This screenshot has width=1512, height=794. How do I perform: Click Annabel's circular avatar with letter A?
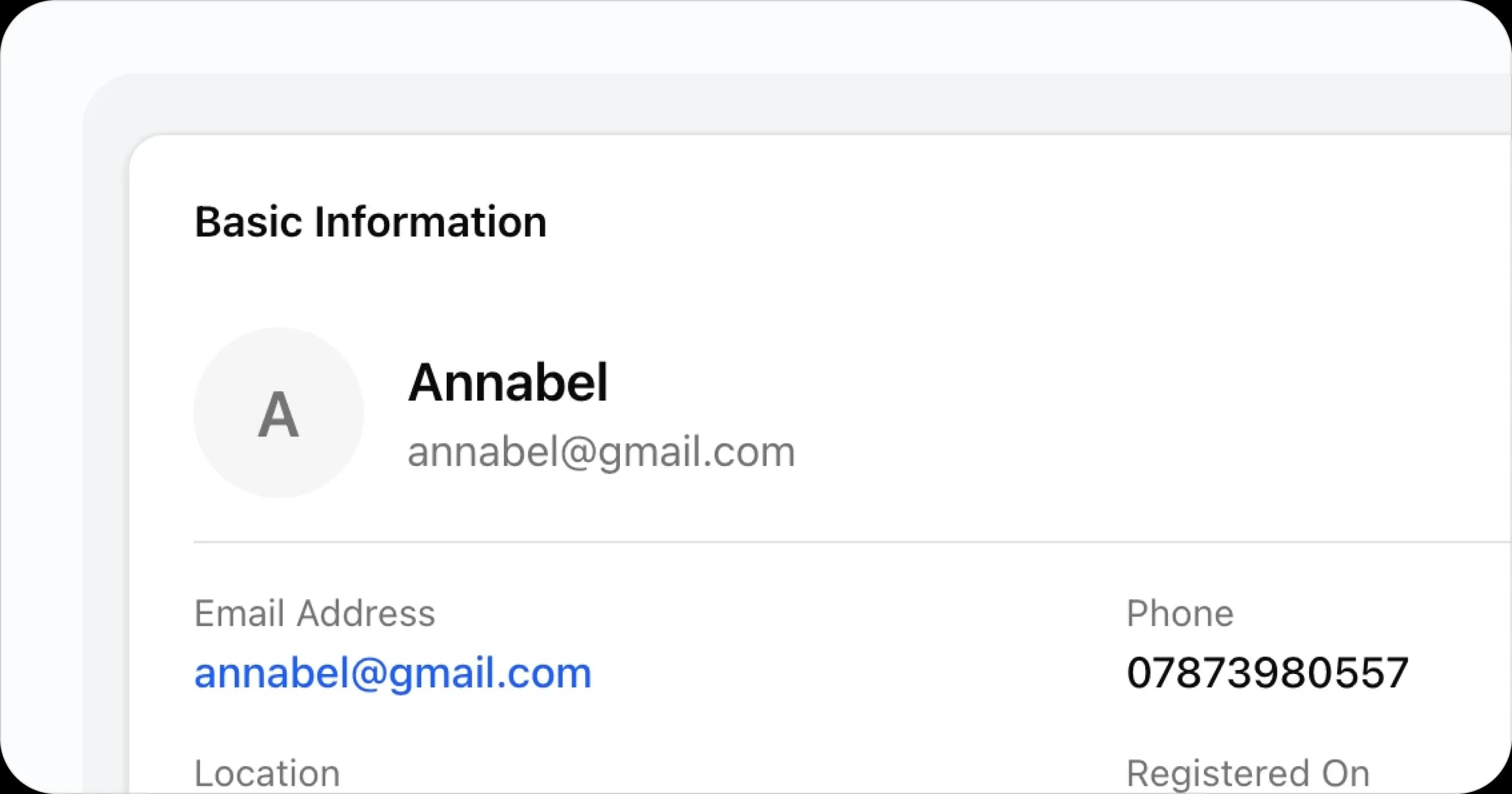coord(279,413)
